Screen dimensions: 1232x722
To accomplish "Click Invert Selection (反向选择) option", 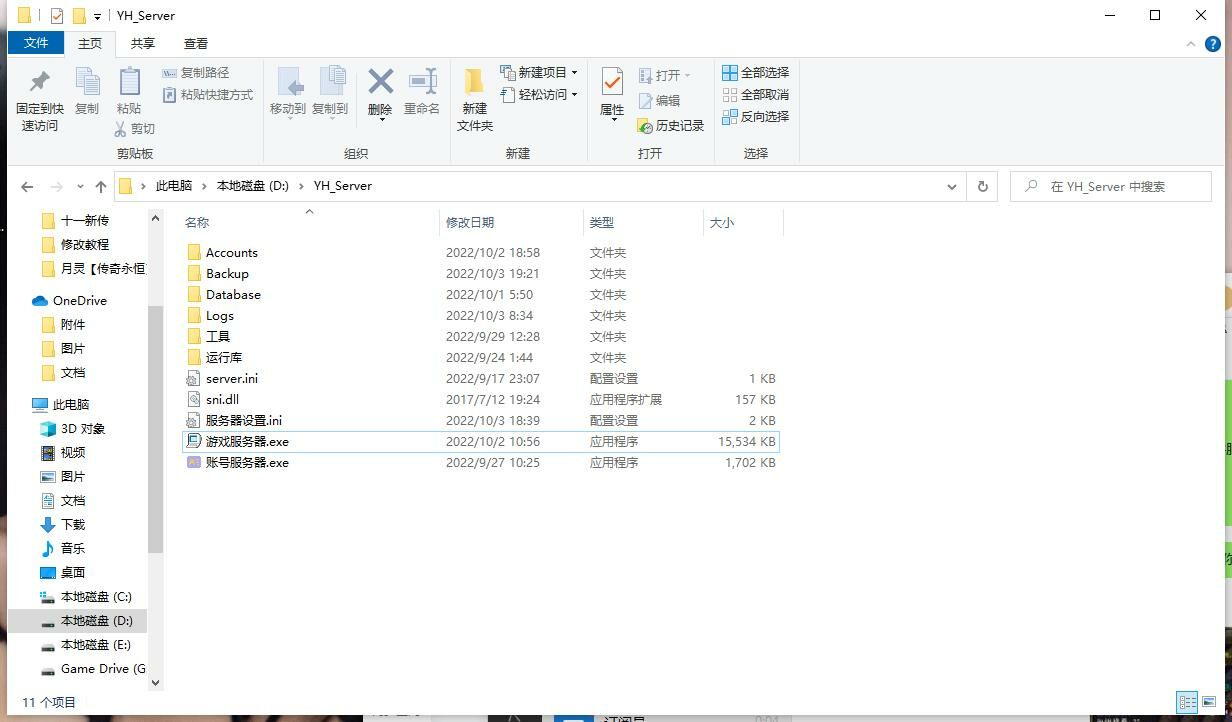I will [x=756, y=117].
